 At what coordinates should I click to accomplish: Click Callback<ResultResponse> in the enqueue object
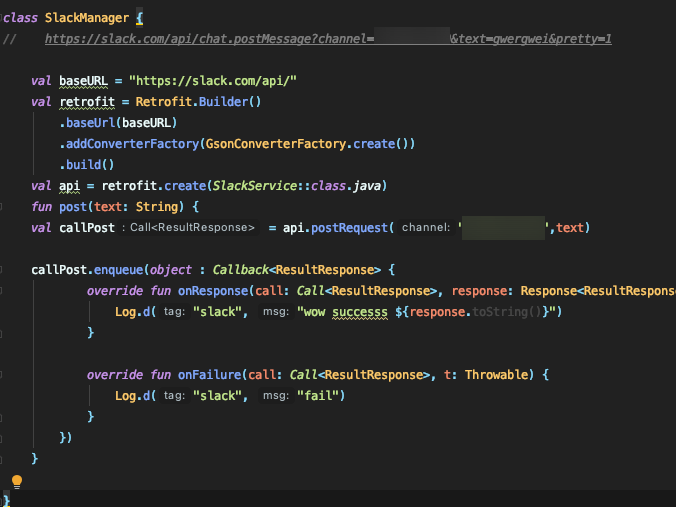(x=297, y=270)
